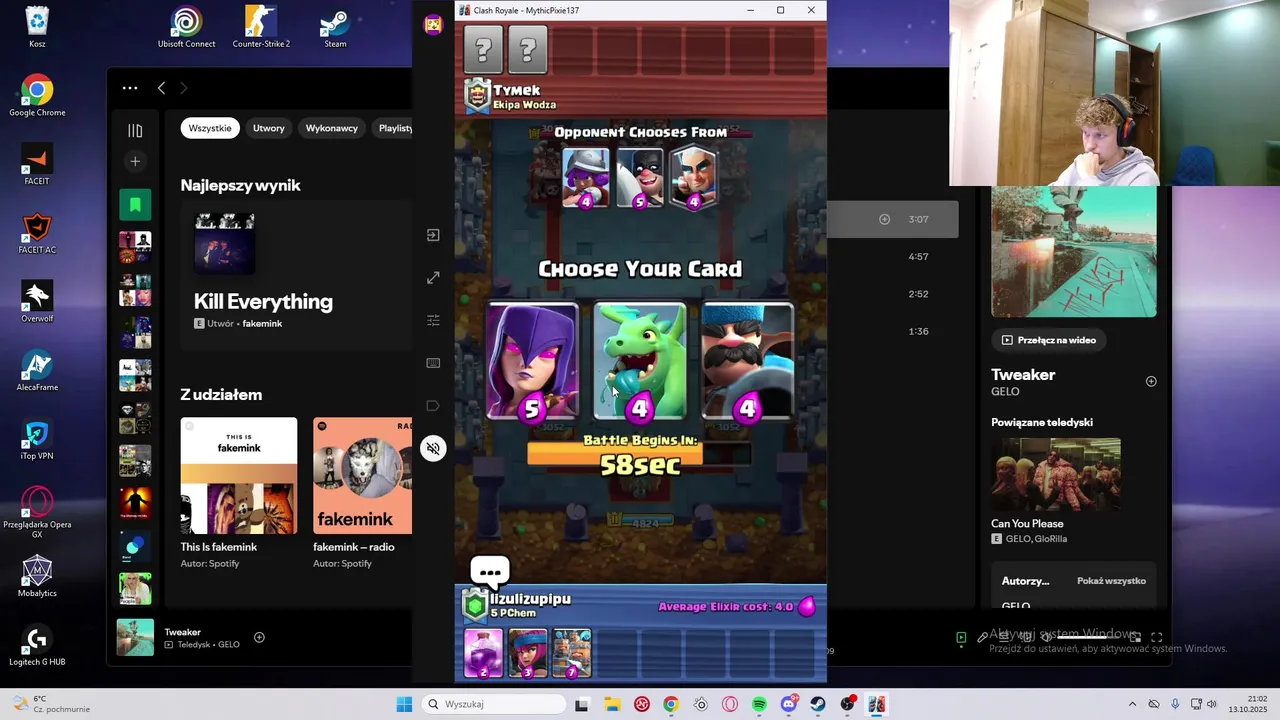Mute emulator sound in the sidebar

pos(433,449)
